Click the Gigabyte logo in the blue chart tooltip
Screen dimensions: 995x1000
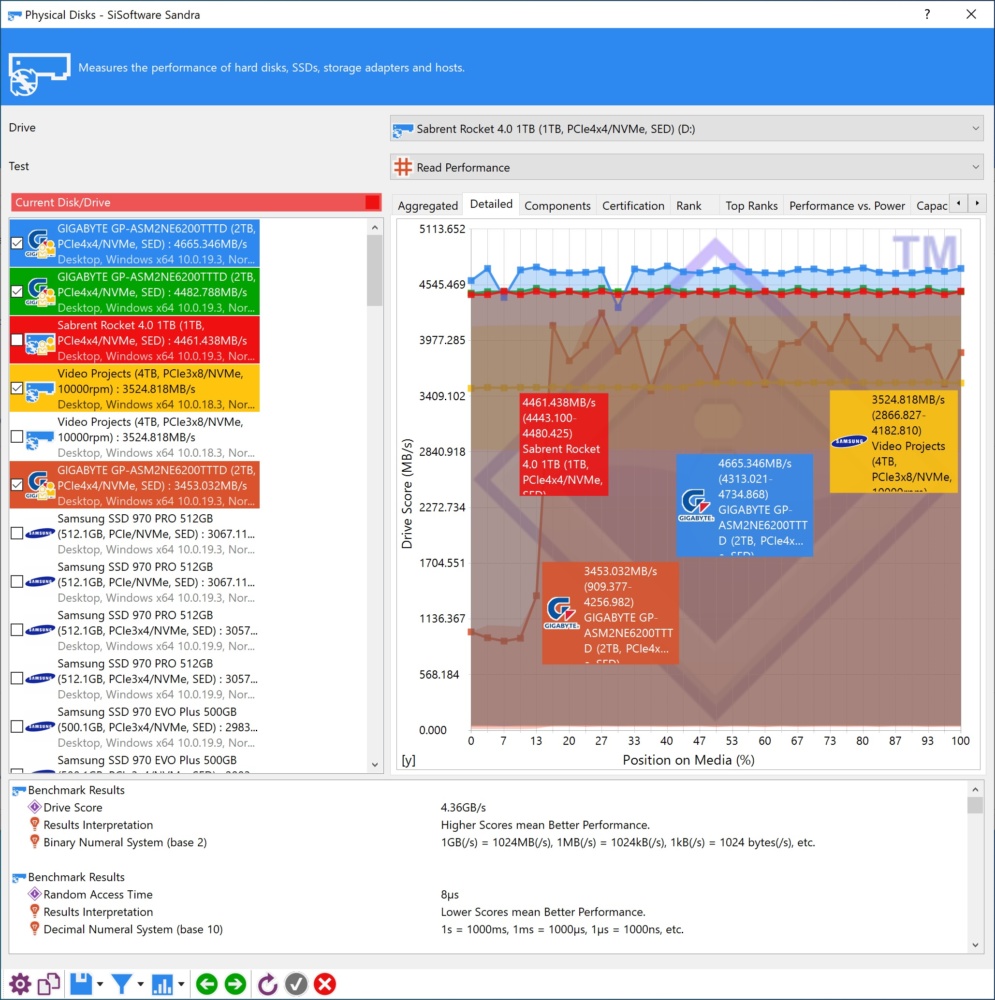pyautogui.click(x=695, y=504)
